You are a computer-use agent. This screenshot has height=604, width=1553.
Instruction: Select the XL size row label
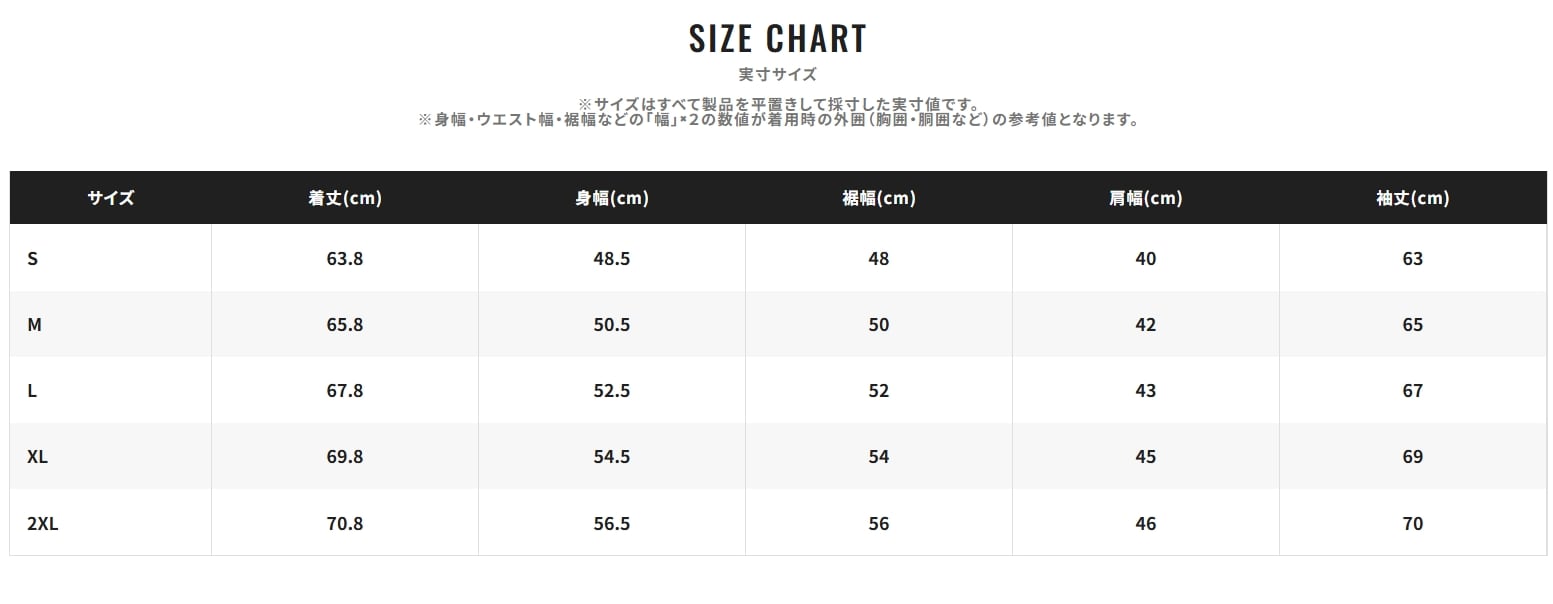[x=38, y=457]
